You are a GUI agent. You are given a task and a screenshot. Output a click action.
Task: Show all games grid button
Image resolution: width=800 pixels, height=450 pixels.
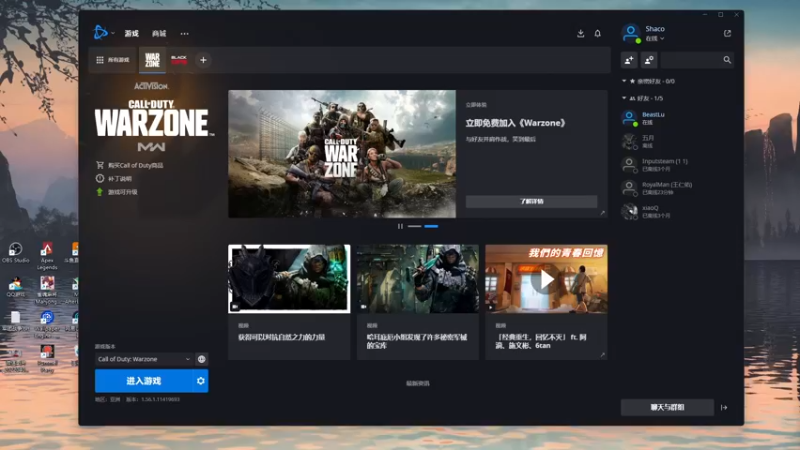(x=113, y=60)
